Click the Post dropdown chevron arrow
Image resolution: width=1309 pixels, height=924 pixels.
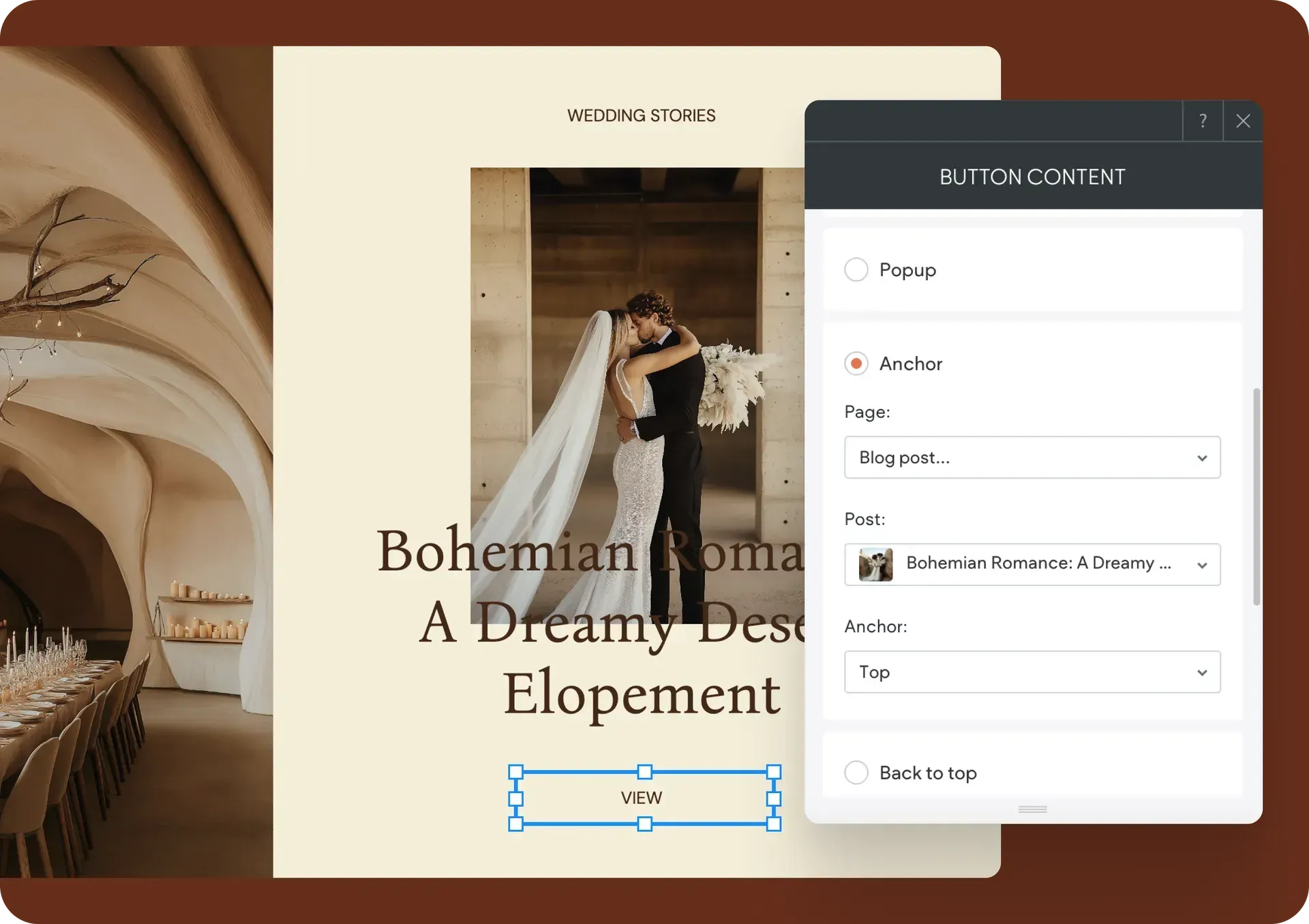pos(1202,565)
